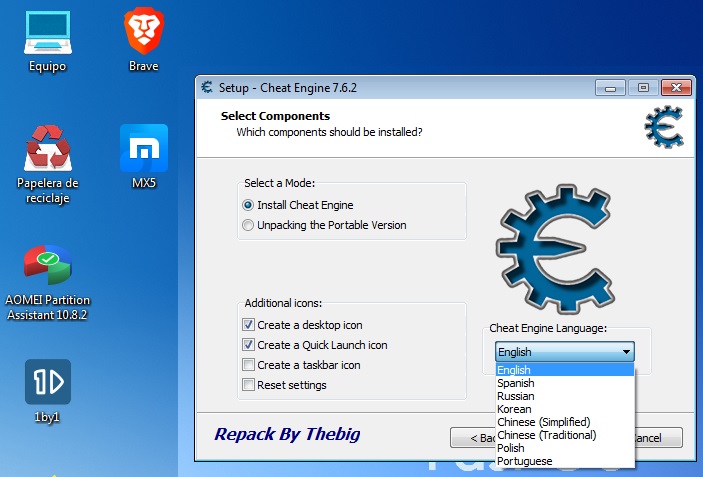Collapse the Cheat Engine Language dropdown

(x=564, y=352)
